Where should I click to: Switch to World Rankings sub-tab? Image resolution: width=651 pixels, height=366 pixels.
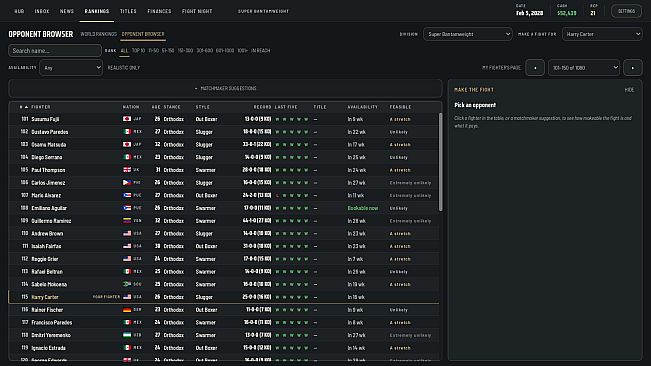pyautogui.click(x=98, y=34)
